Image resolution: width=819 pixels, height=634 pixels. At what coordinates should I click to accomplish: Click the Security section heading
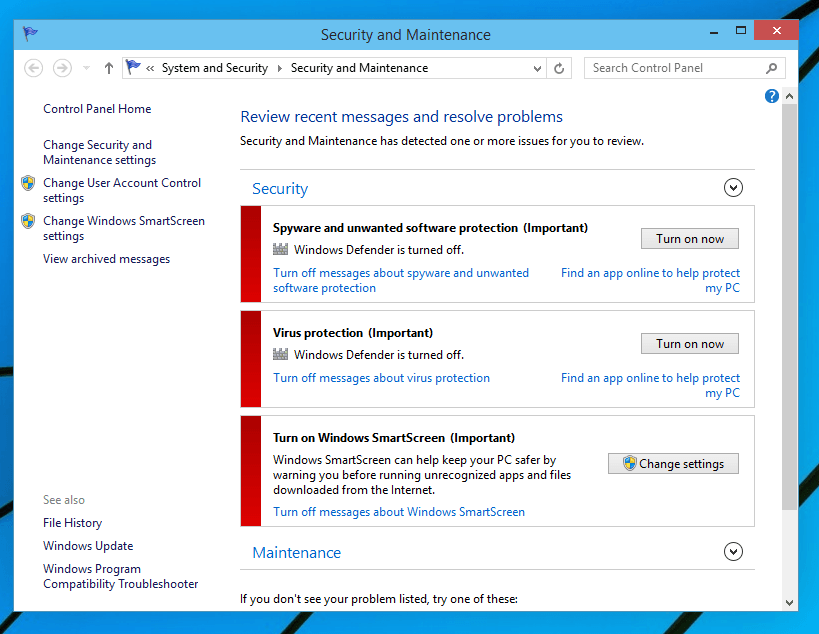(x=280, y=189)
